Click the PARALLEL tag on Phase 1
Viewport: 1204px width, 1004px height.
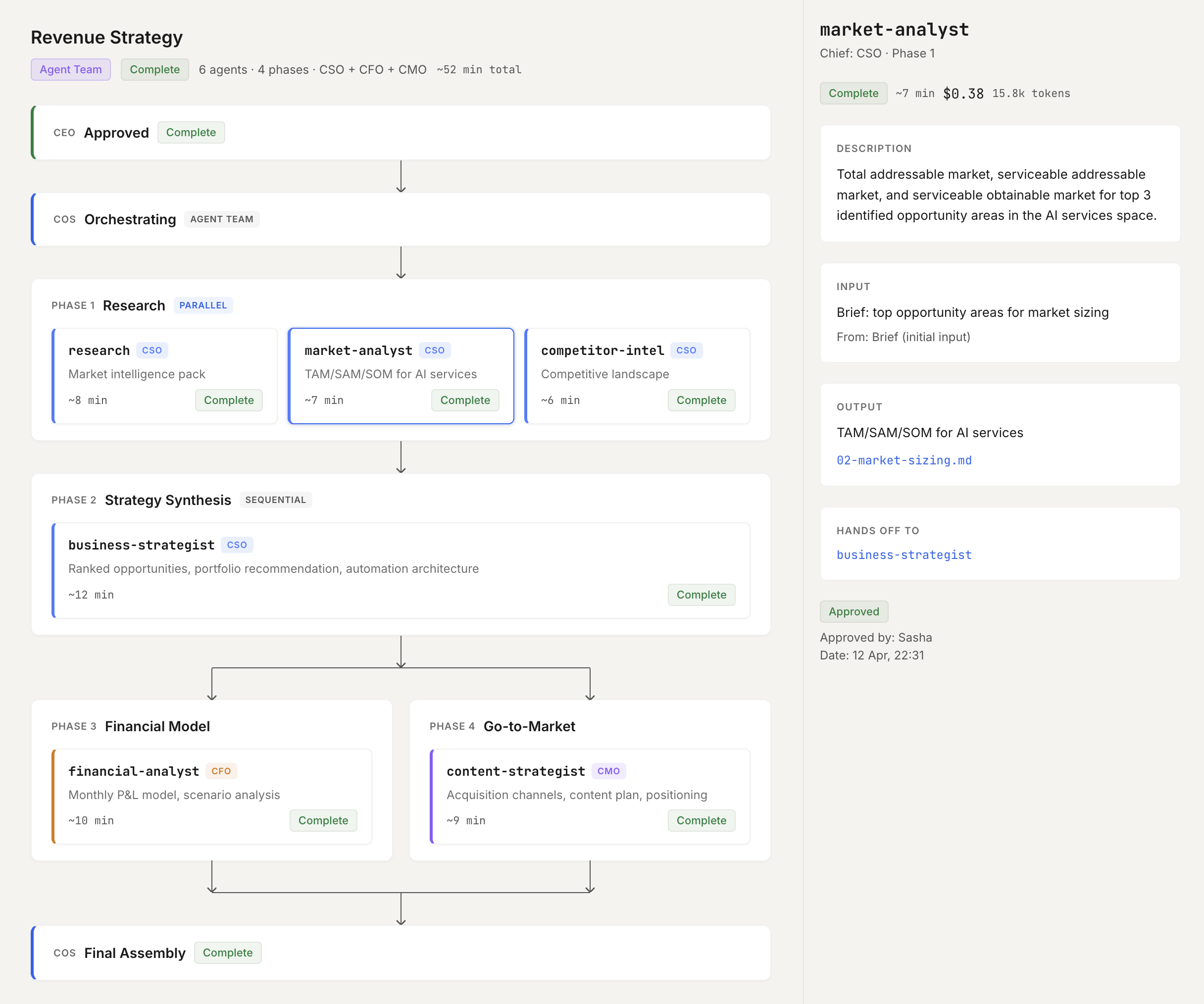tap(203, 305)
